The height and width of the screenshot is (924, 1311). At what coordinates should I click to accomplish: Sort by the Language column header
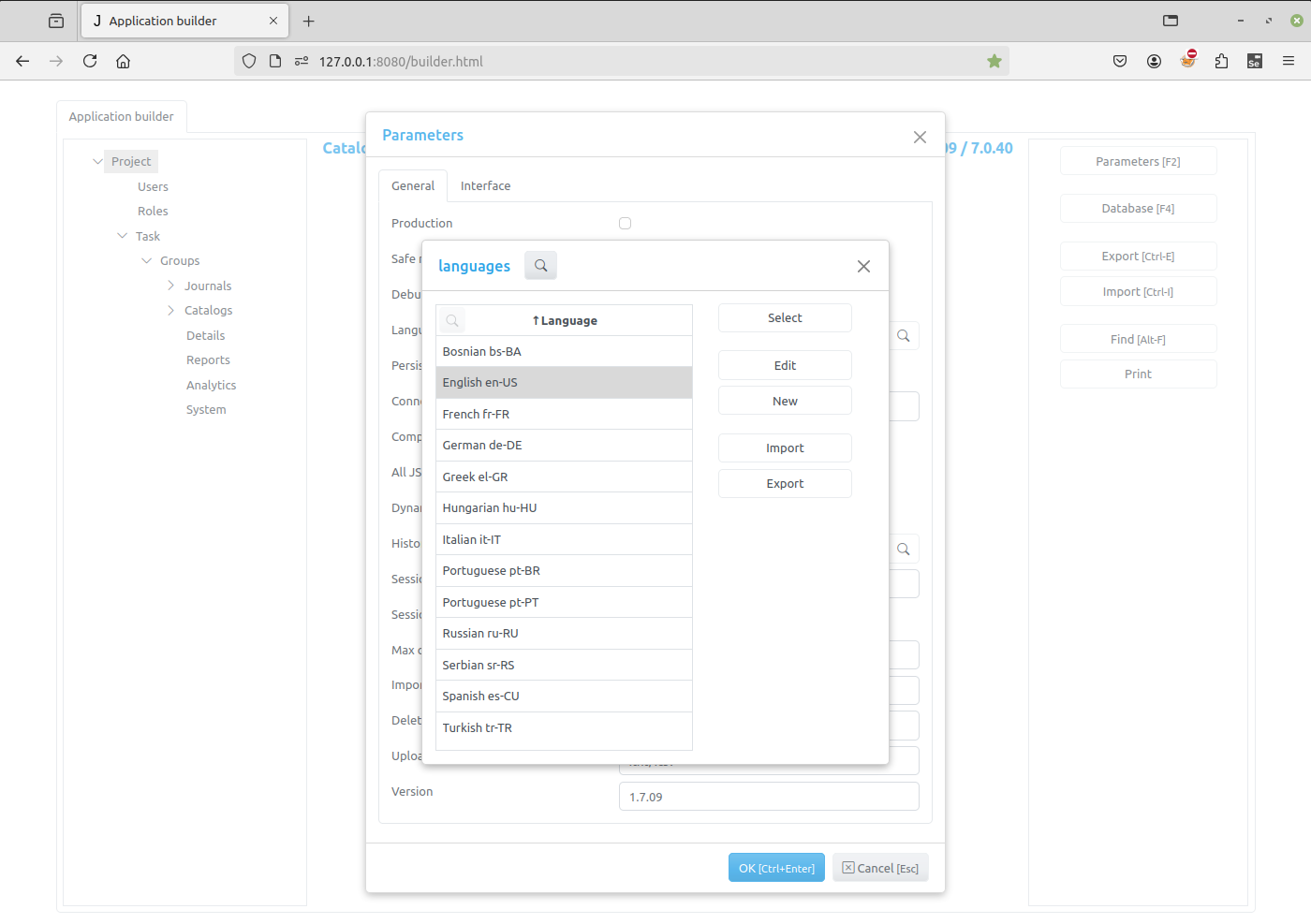point(567,321)
